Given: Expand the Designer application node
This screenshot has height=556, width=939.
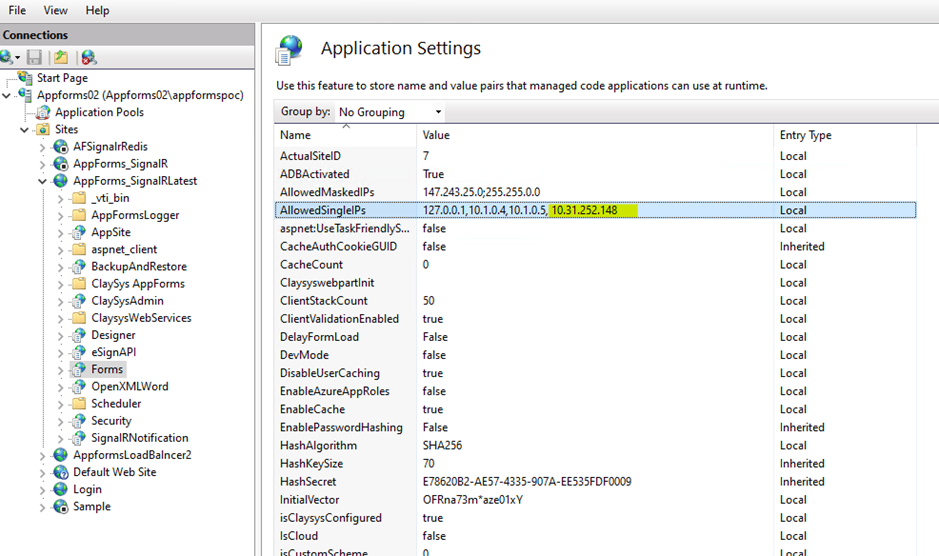Looking at the screenshot, I should (x=60, y=335).
